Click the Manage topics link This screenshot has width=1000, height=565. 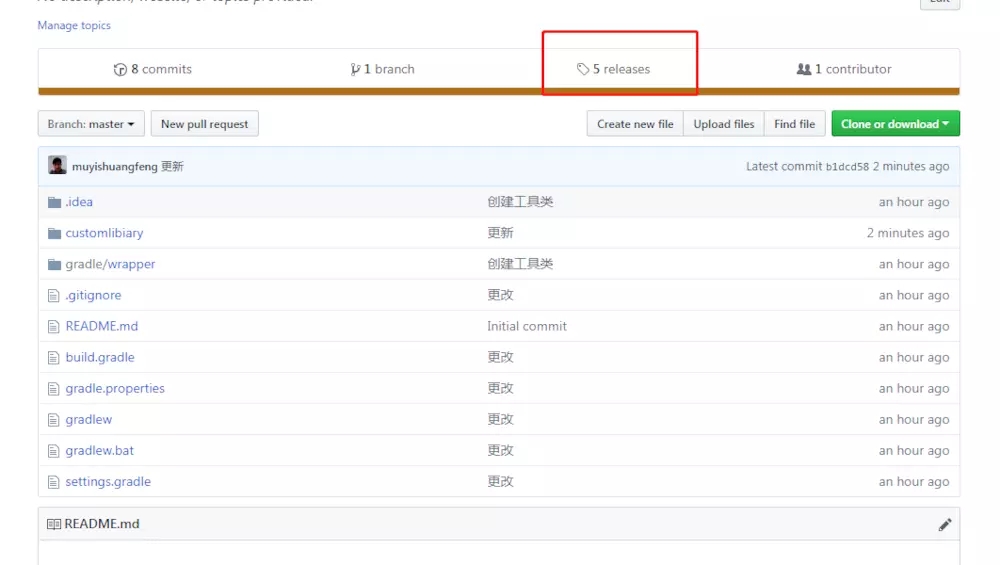(x=74, y=26)
